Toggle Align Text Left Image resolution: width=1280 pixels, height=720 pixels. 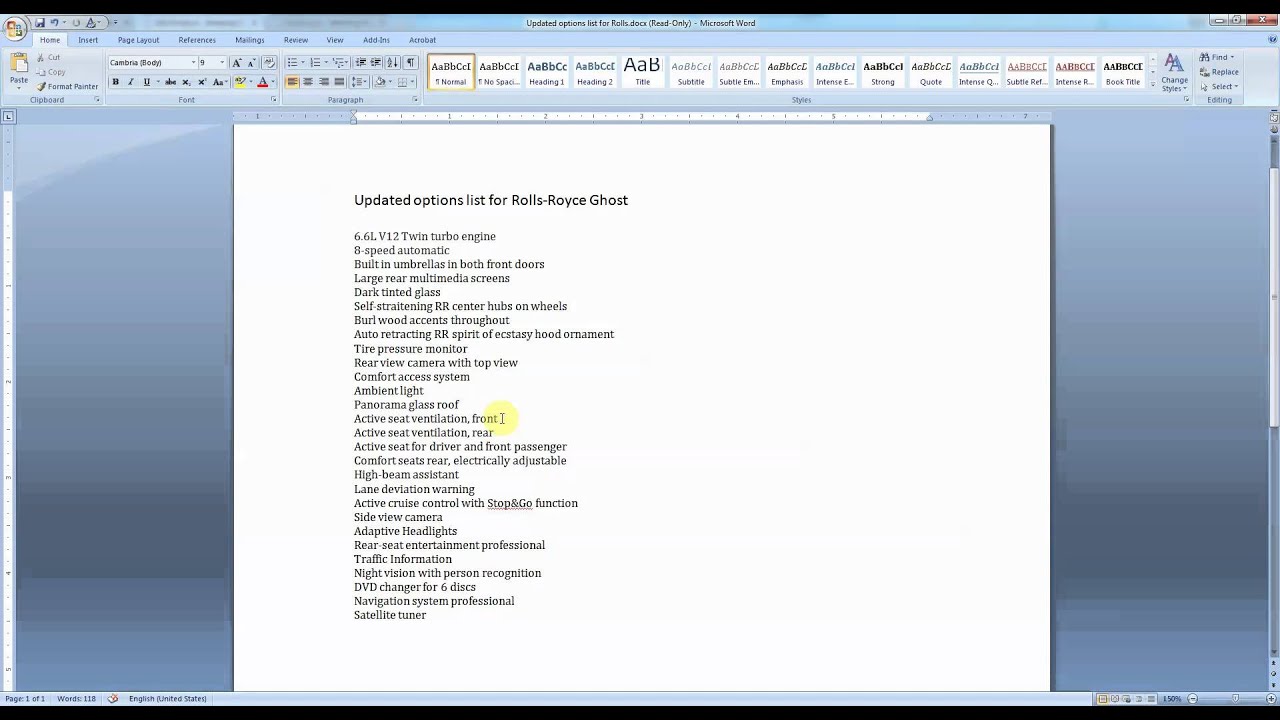(292, 82)
